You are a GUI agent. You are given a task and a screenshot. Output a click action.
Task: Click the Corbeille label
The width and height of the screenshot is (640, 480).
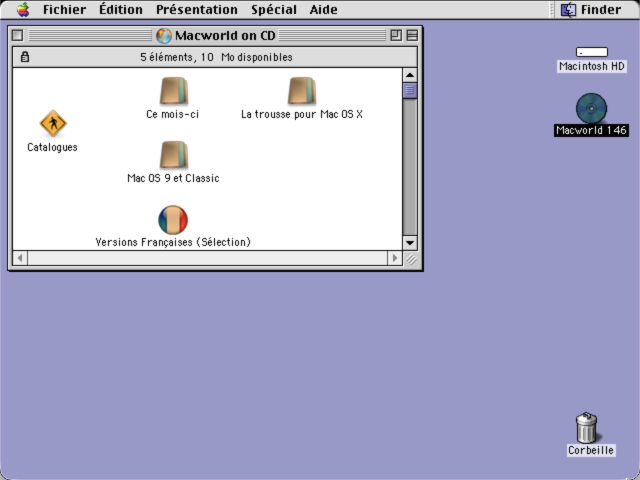(591, 450)
